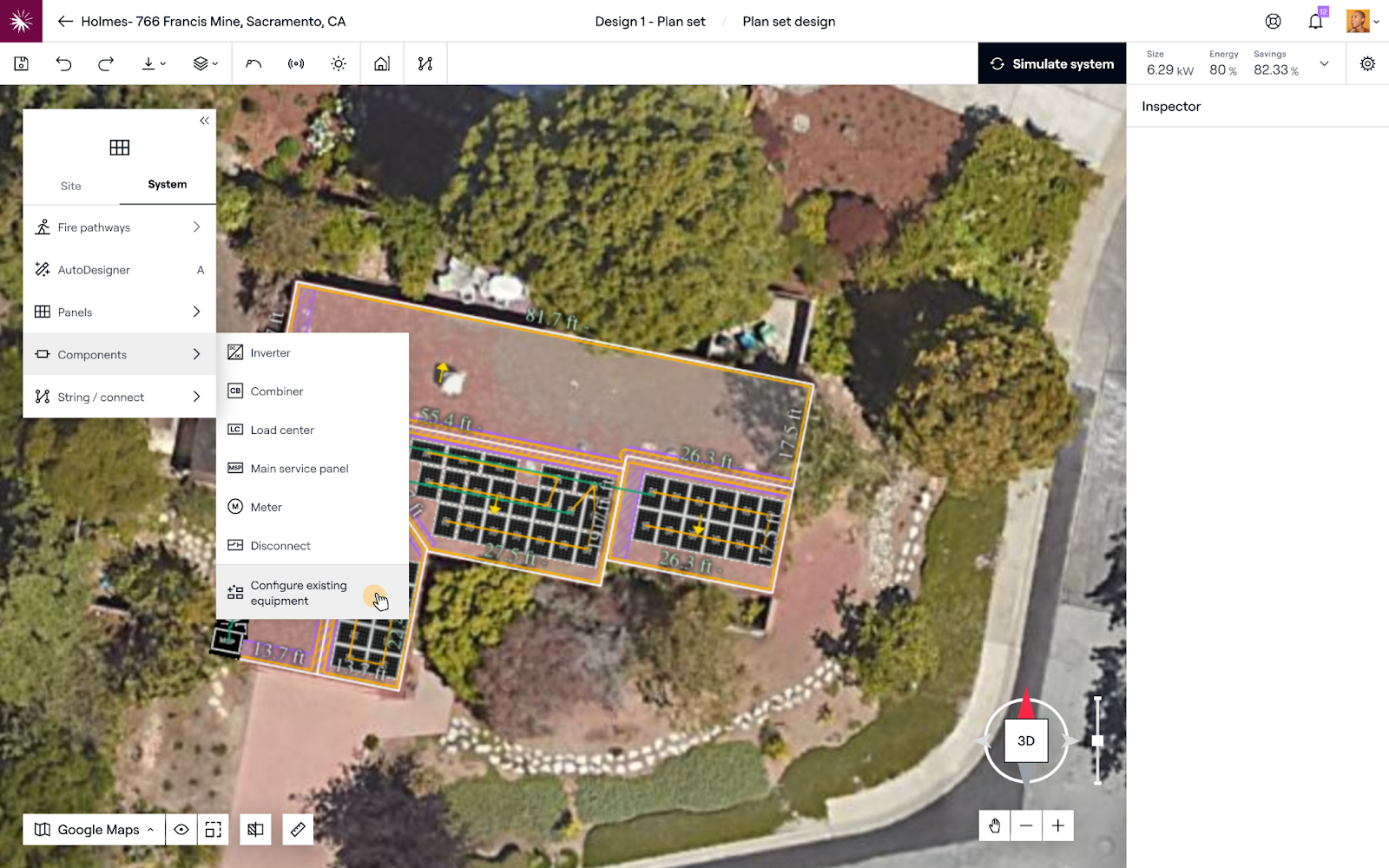Select Configure existing equipment
The image size is (1389, 868).
pos(299,593)
